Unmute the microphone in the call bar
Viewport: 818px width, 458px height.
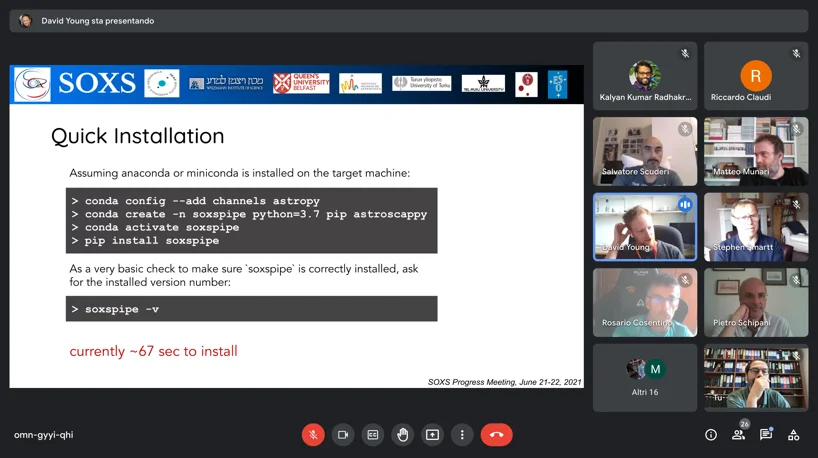click(x=313, y=435)
